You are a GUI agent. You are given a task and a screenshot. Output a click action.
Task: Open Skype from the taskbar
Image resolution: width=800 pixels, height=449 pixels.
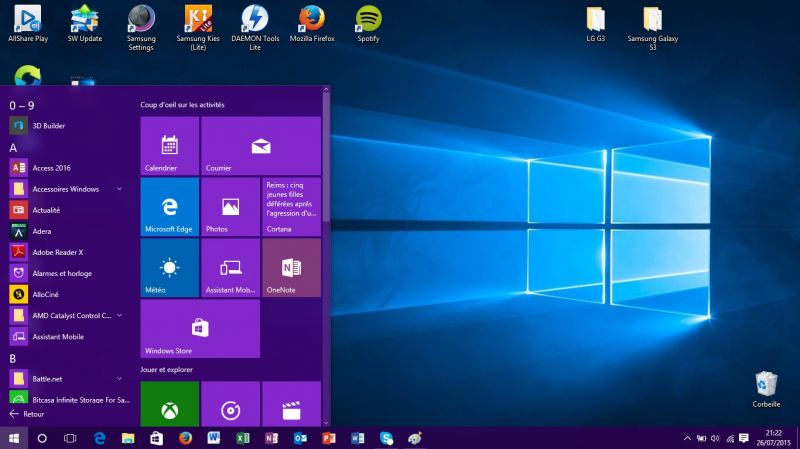tap(386, 438)
